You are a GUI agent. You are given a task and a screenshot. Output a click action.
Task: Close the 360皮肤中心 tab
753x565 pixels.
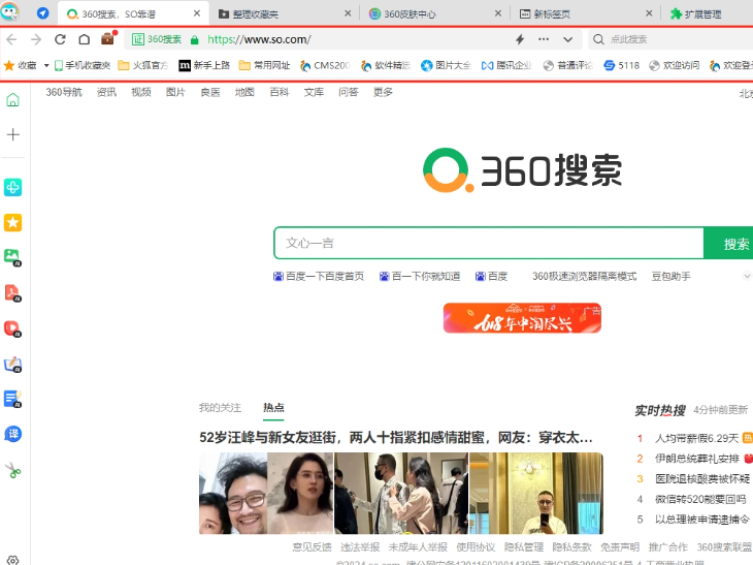pos(498,13)
